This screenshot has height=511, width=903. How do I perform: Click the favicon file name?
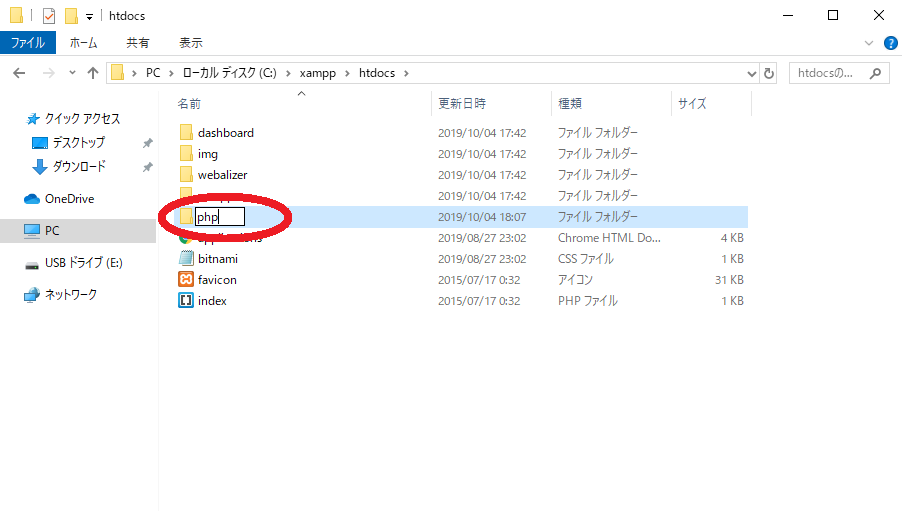(217, 279)
